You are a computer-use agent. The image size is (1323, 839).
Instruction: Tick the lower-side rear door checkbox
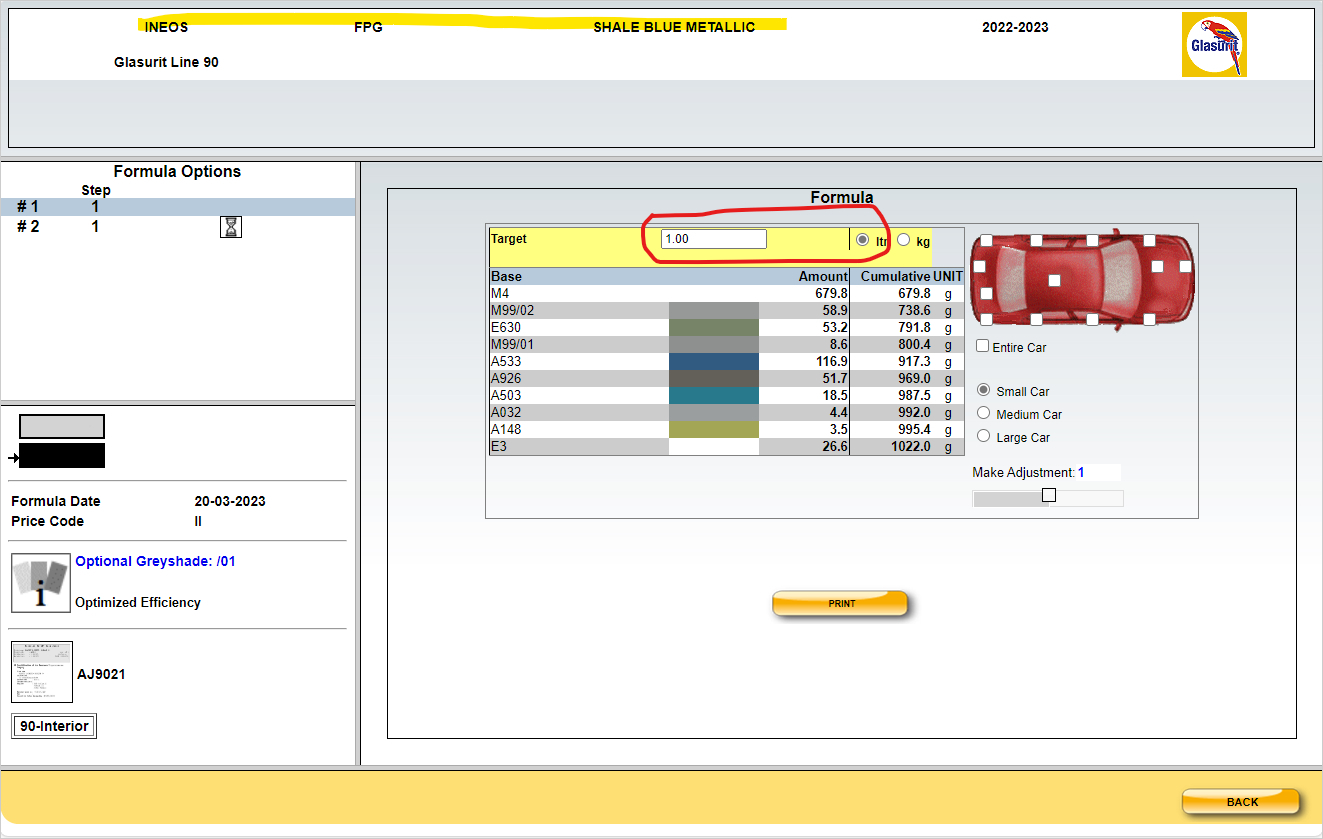click(x=1036, y=320)
